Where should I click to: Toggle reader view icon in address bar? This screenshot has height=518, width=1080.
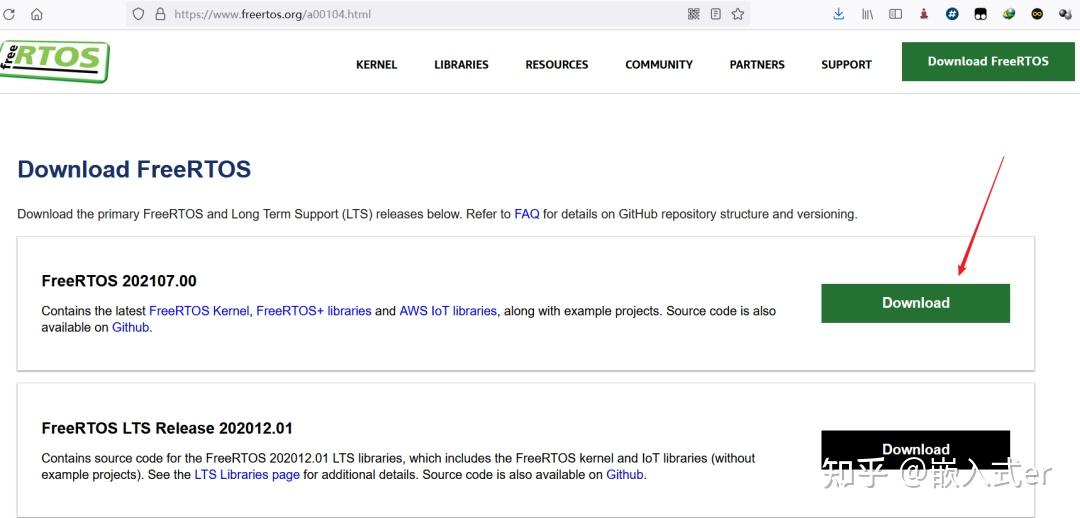[716, 14]
